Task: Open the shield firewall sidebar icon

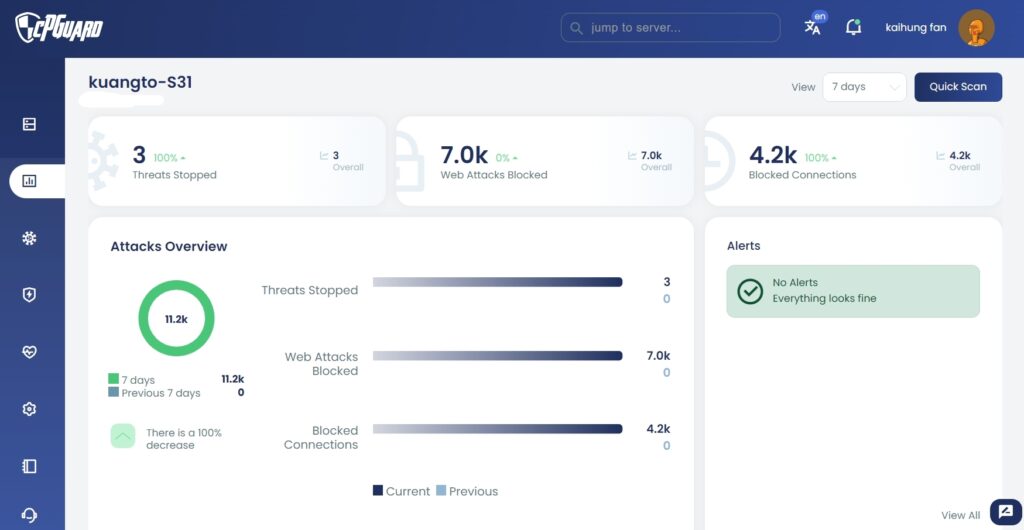Action: 29,295
